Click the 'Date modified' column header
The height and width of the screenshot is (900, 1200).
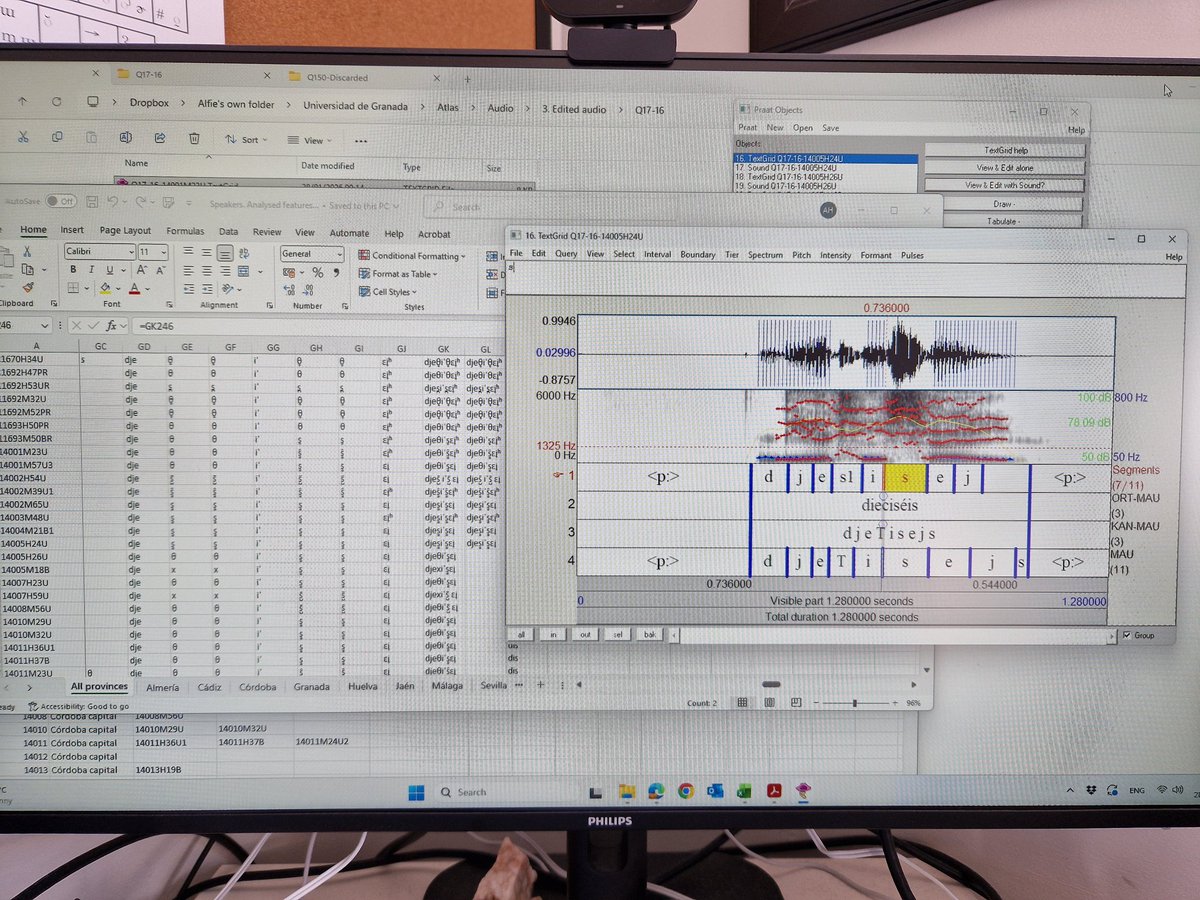(x=327, y=166)
